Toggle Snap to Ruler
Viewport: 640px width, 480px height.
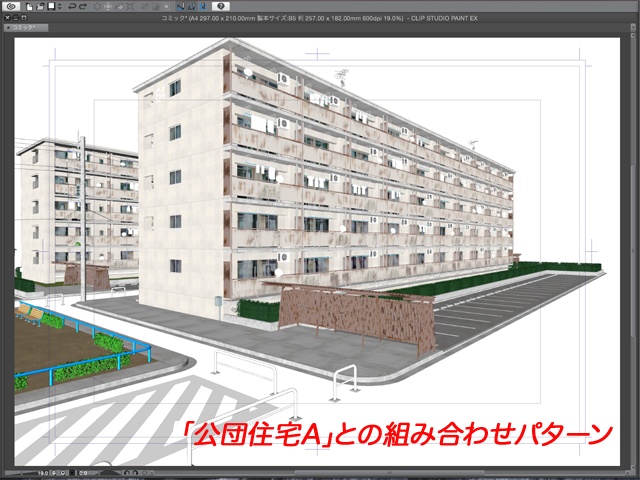(x=180, y=6)
